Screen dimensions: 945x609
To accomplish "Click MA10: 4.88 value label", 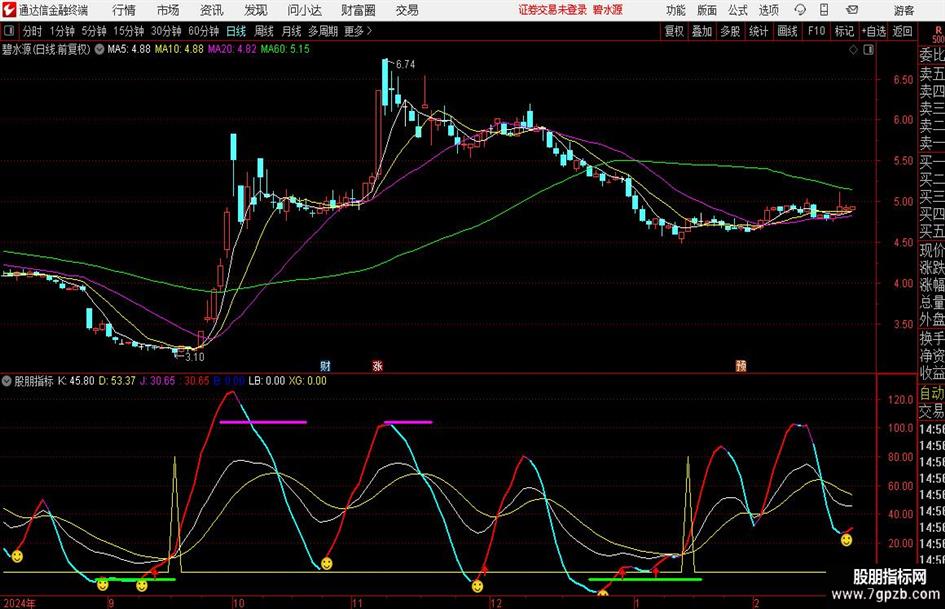I will [x=179, y=49].
